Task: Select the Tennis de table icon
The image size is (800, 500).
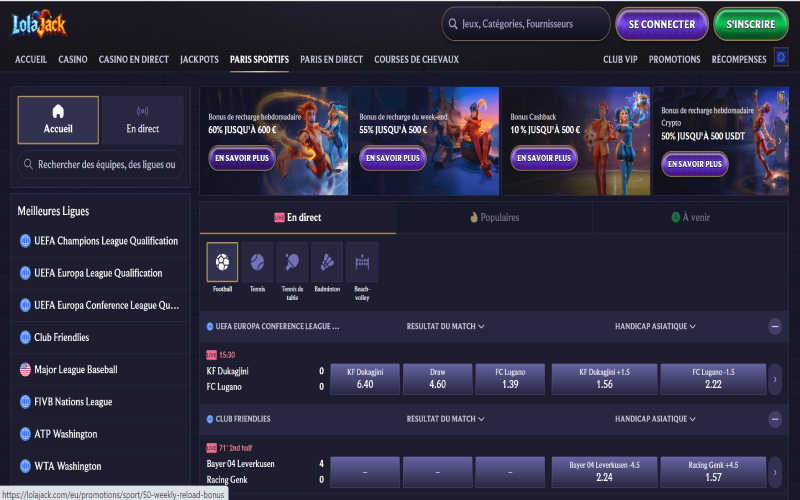Action: point(292,262)
